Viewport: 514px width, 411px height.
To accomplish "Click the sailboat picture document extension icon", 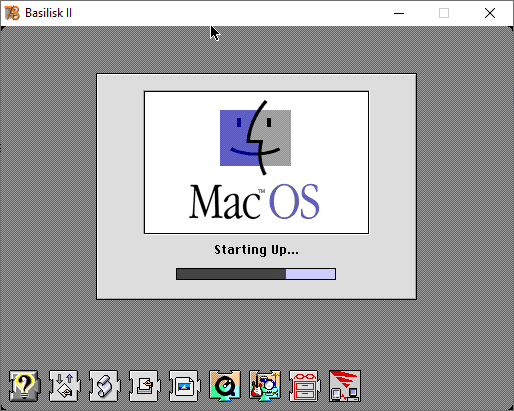I will pyautogui.click(x=184, y=386).
